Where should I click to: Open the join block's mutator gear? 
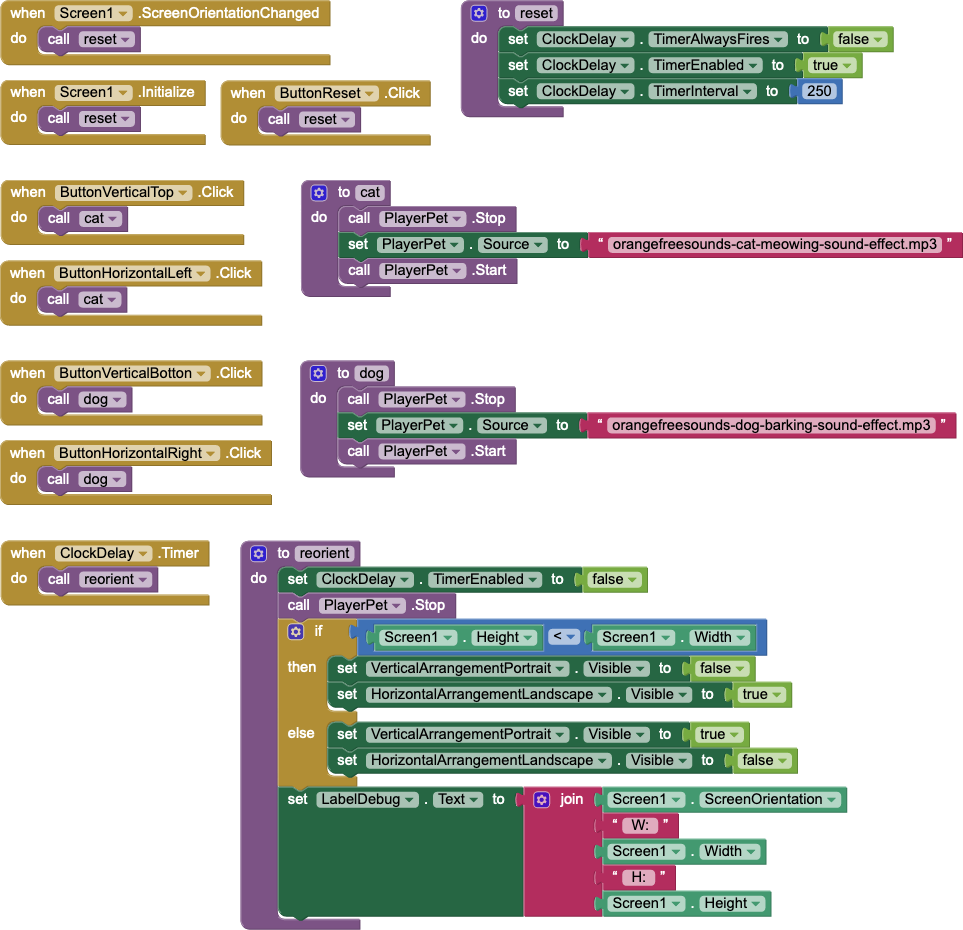coord(540,799)
